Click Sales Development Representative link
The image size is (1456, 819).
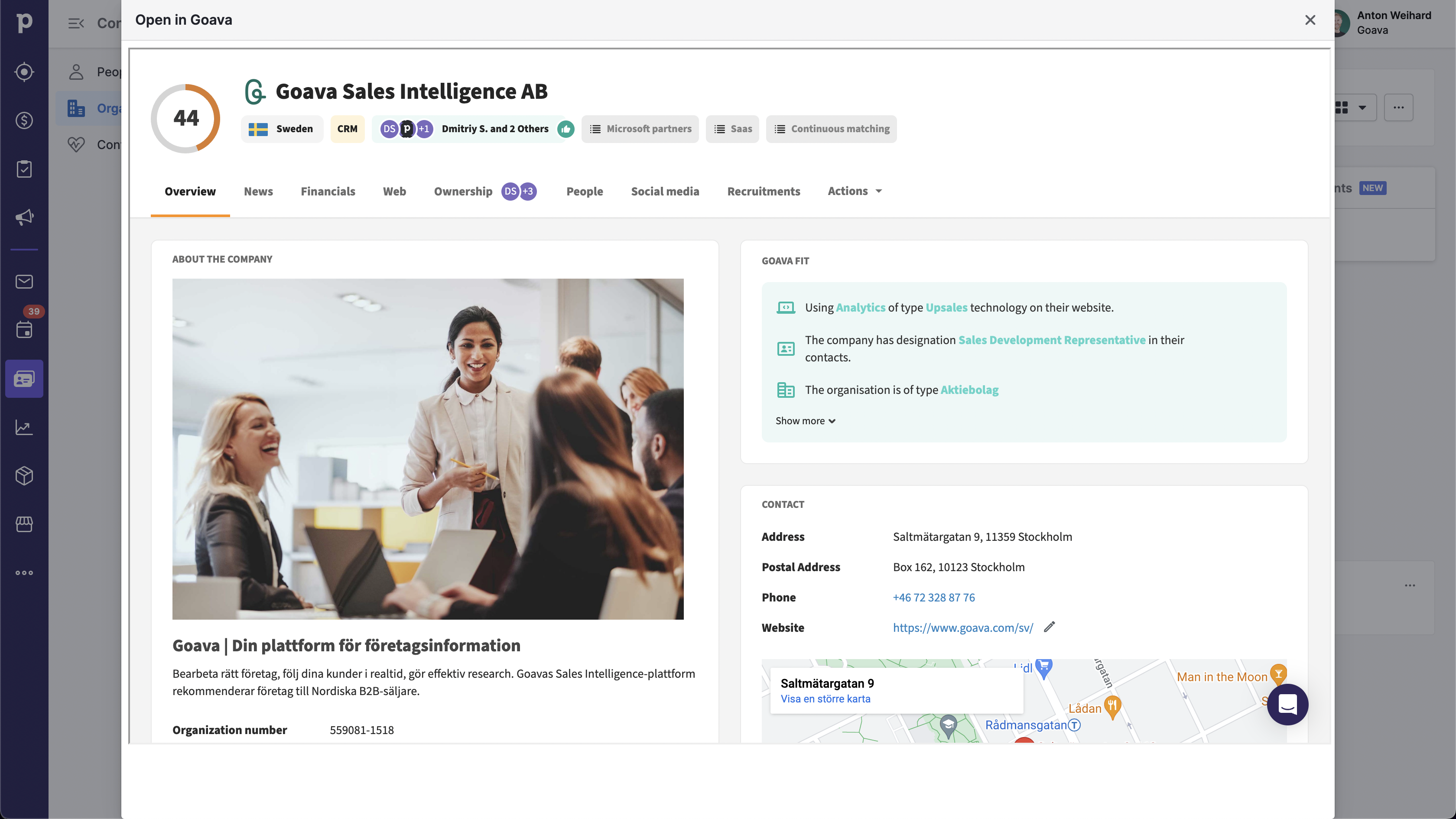point(1051,340)
